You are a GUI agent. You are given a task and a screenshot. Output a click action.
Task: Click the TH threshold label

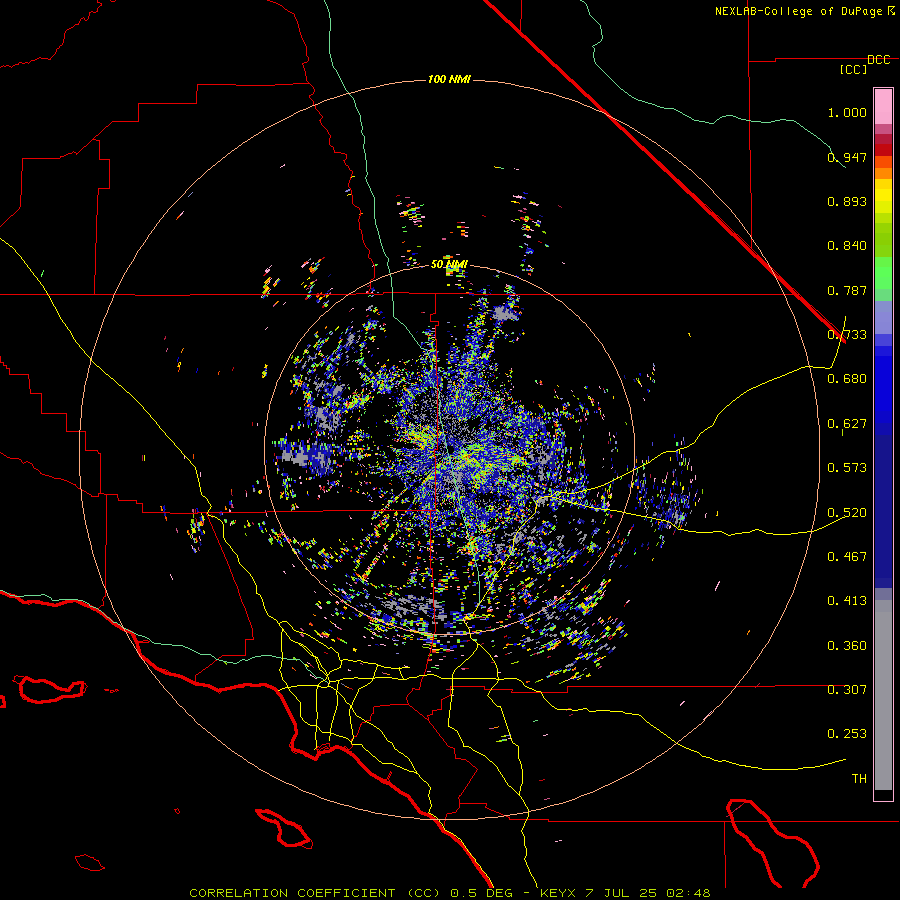859,779
